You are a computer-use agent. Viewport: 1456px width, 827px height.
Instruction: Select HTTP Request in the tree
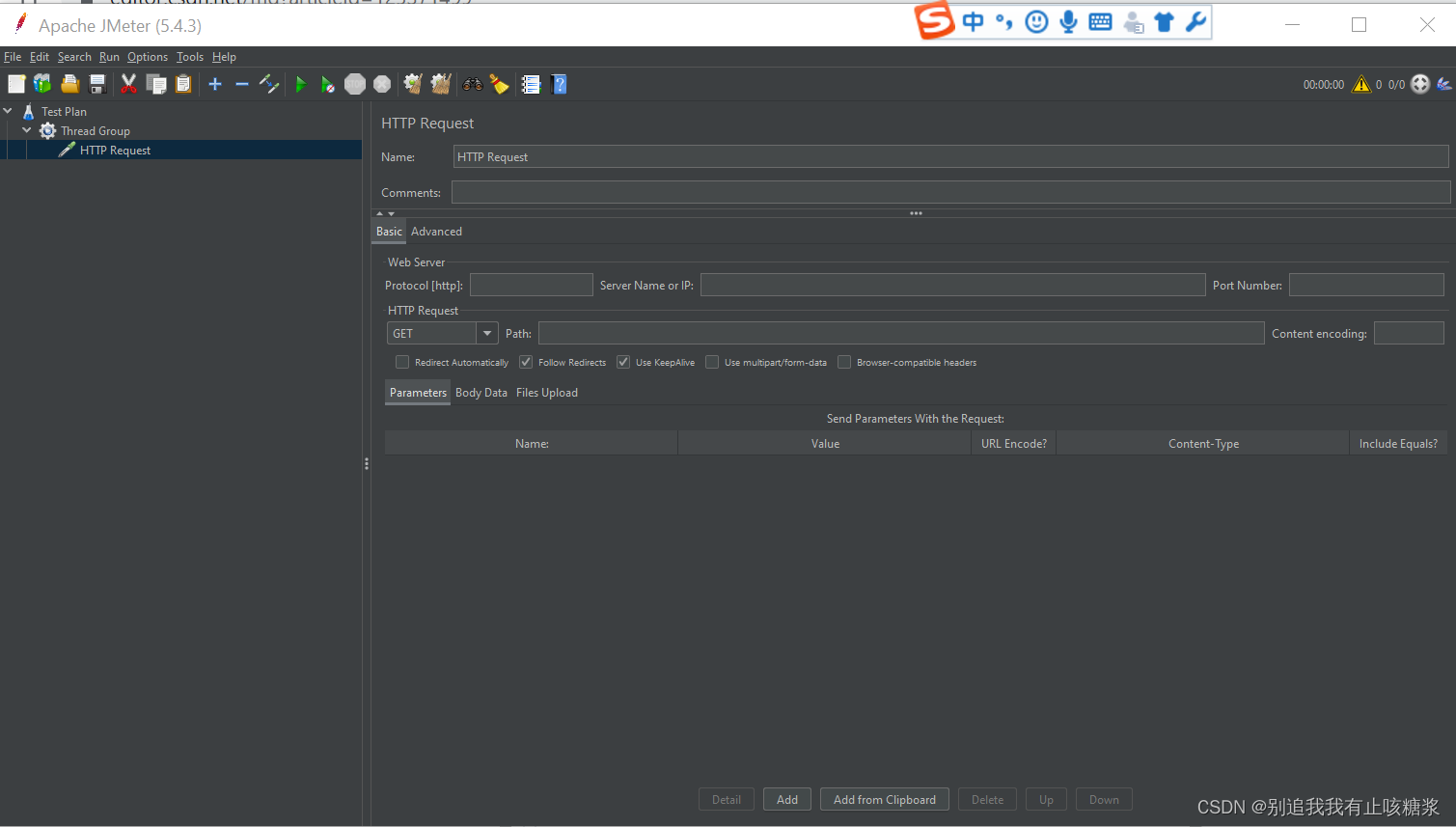pos(115,151)
